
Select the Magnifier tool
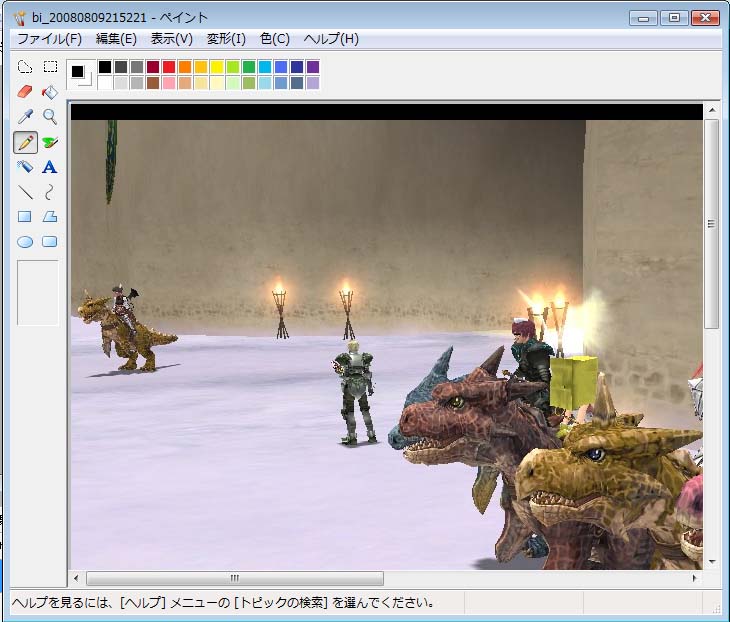[50, 116]
